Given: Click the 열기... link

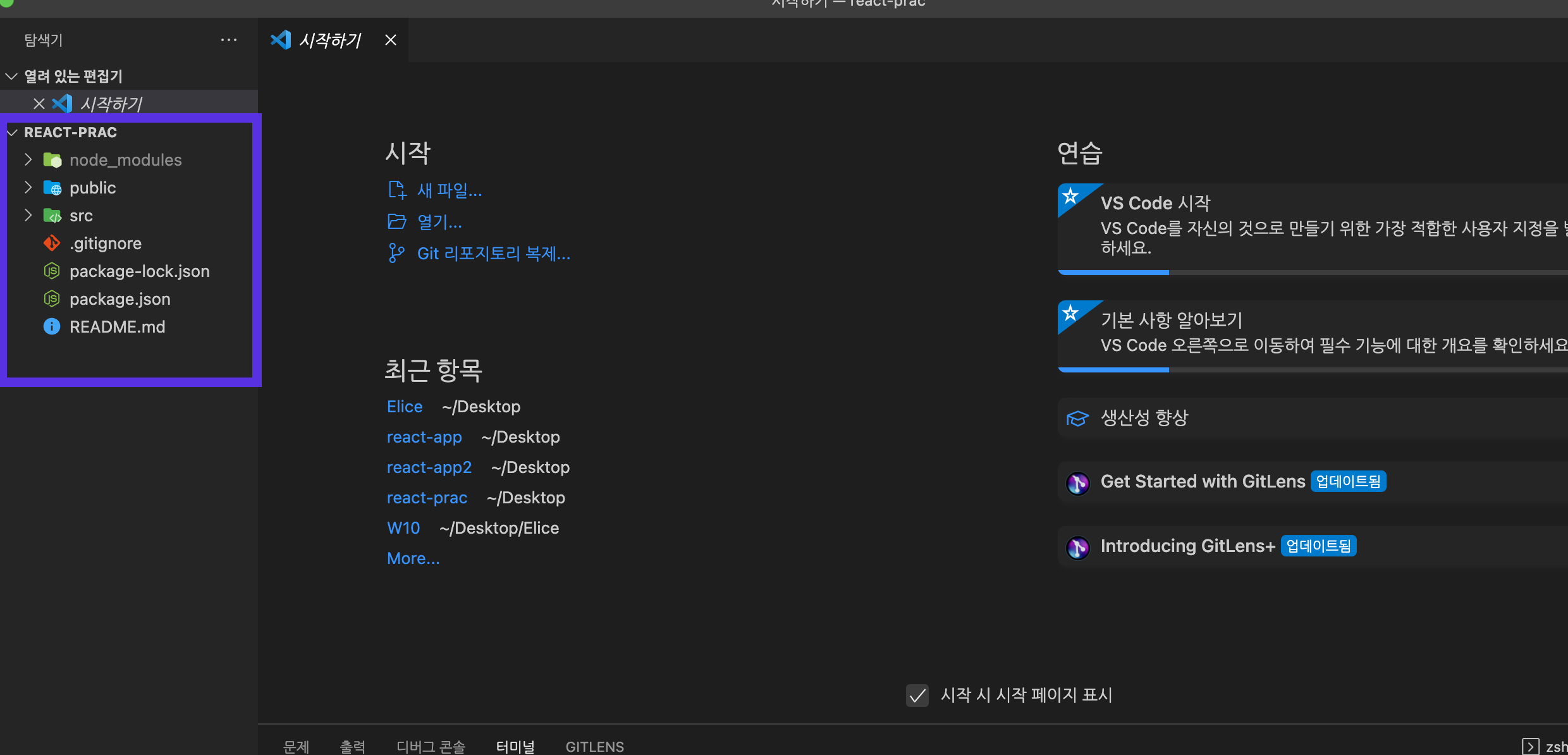Looking at the screenshot, I should 439,222.
